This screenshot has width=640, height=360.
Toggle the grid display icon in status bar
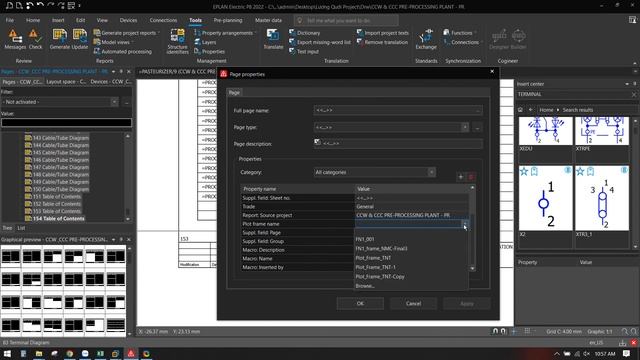[527, 331]
